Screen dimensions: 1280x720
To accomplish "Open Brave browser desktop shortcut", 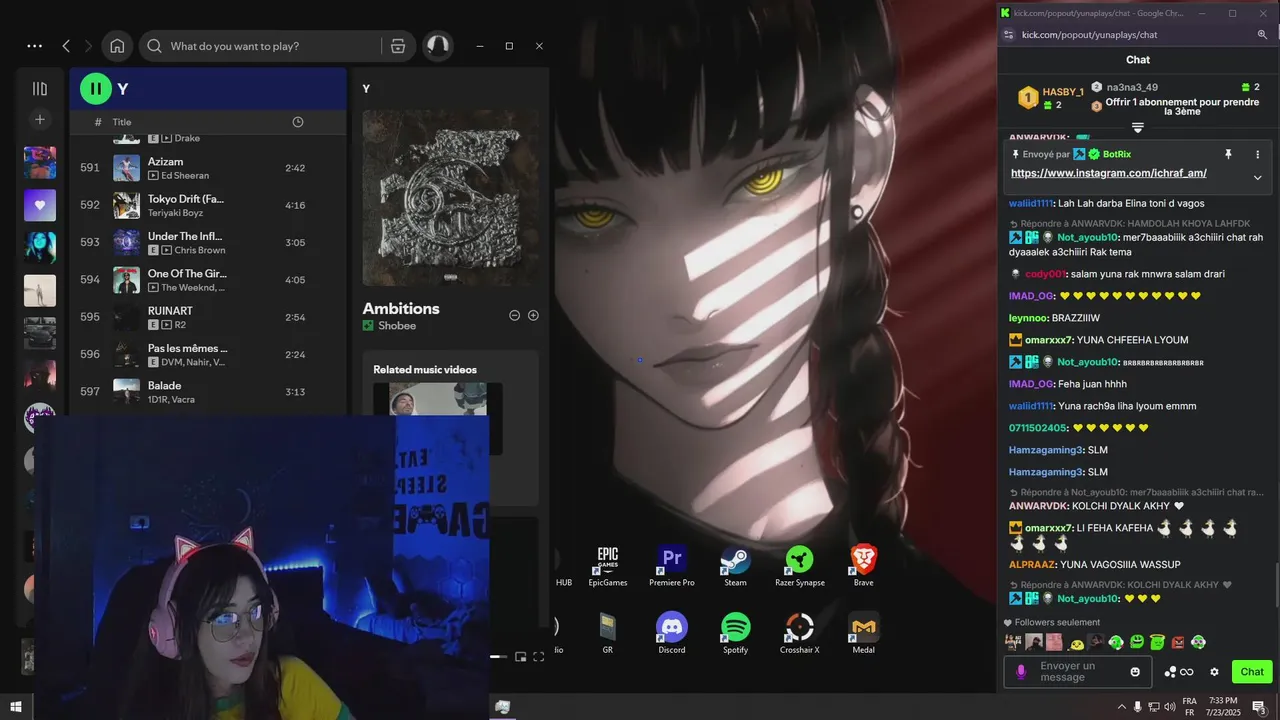I will pyautogui.click(x=863, y=567).
